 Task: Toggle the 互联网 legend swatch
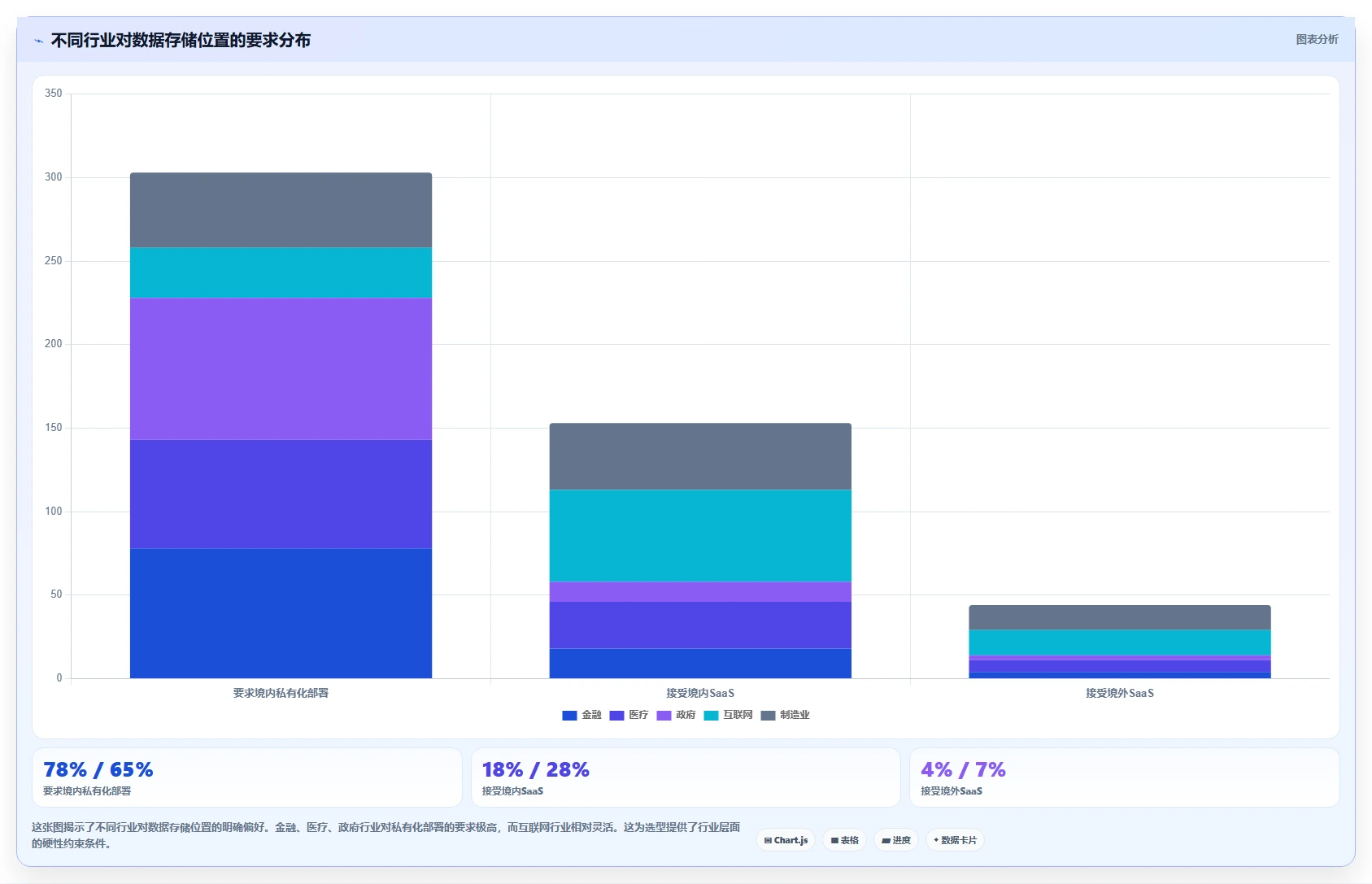point(711,716)
